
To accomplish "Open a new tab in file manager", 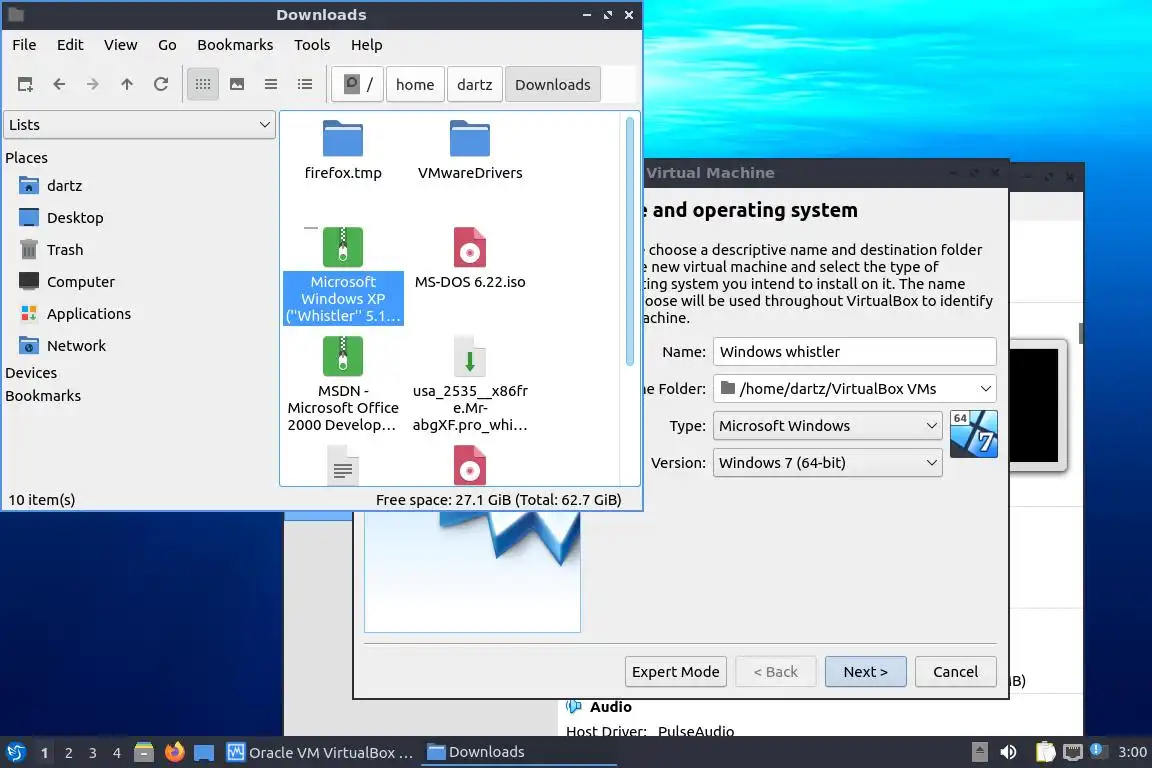I will coord(25,85).
